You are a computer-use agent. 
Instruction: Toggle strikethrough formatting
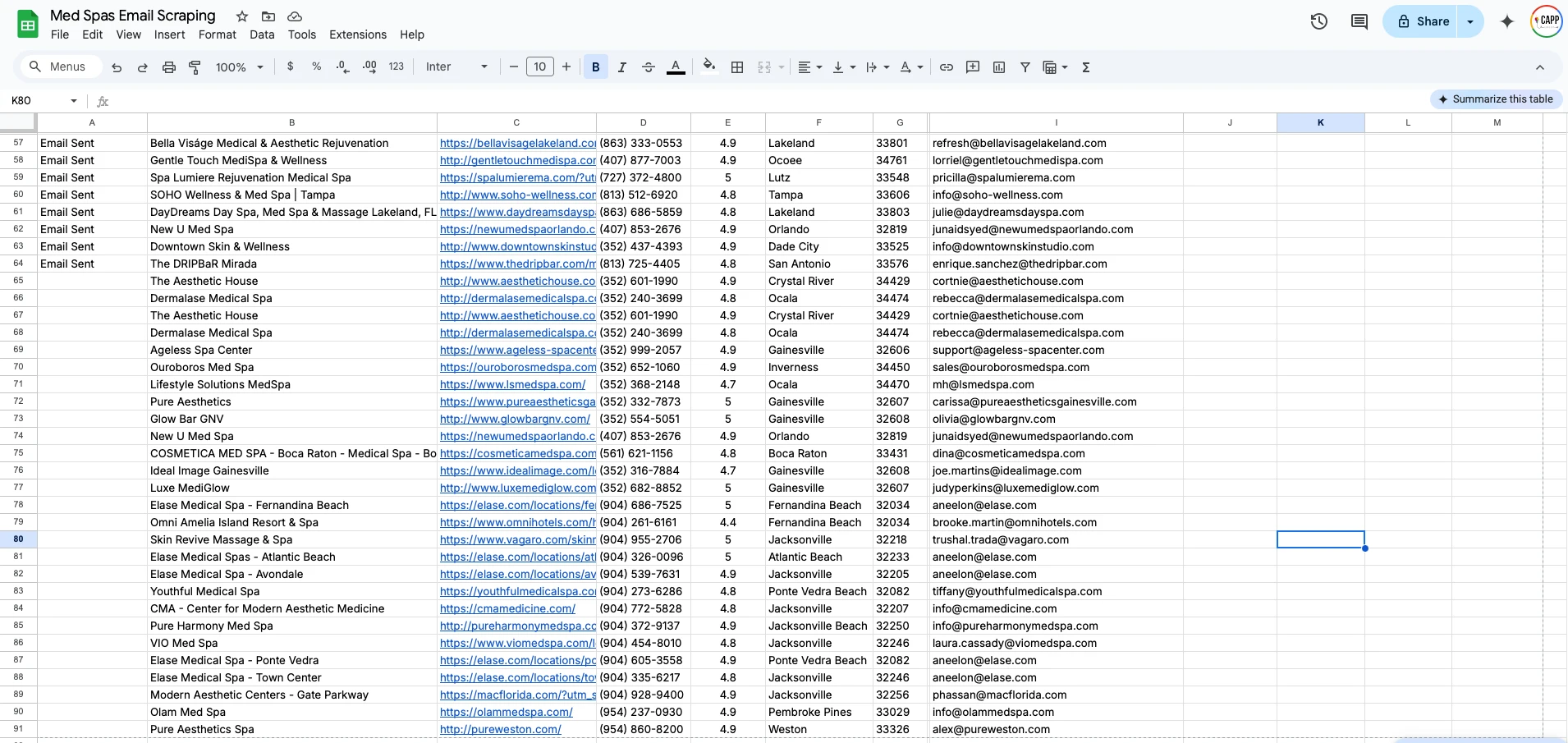click(649, 67)
